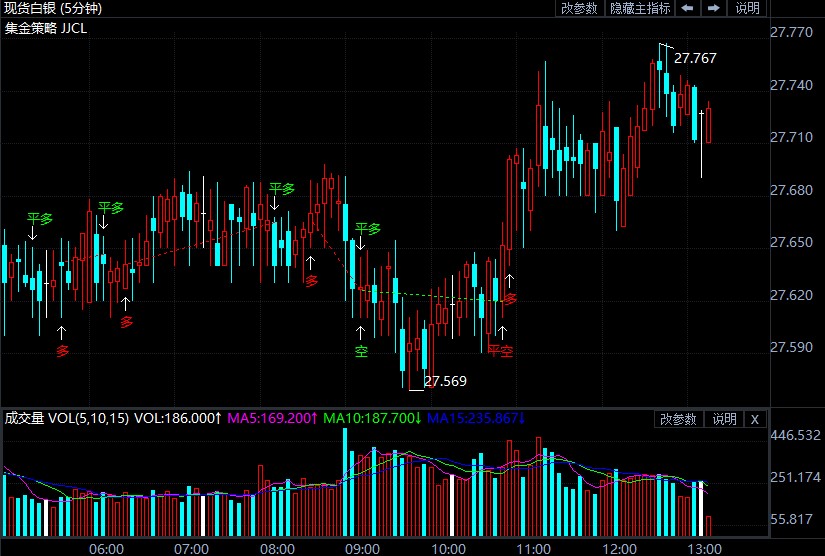Click the 09:00 time axis label

click(x=363, y=549)
